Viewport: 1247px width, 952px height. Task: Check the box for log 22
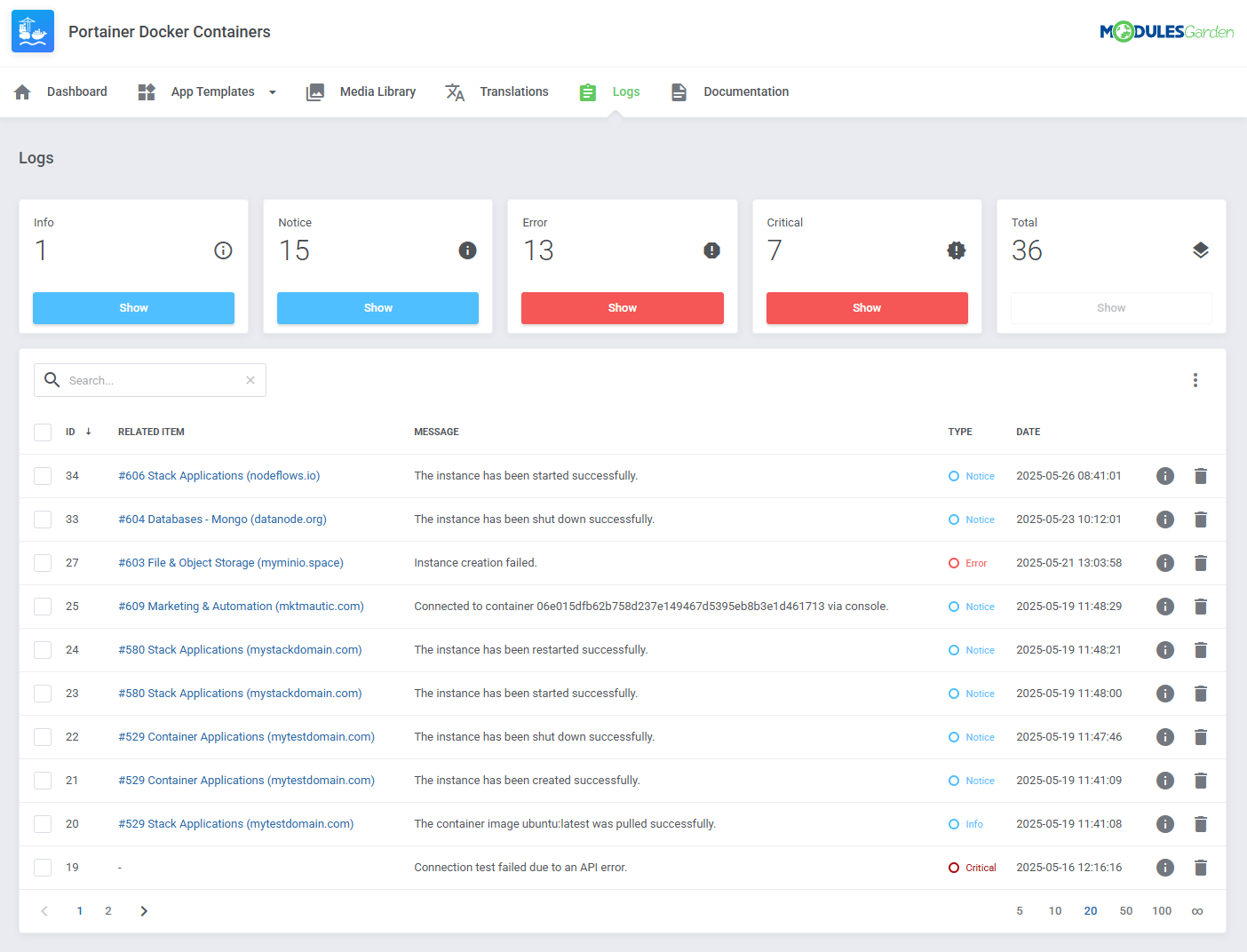[x=43, y=737]
